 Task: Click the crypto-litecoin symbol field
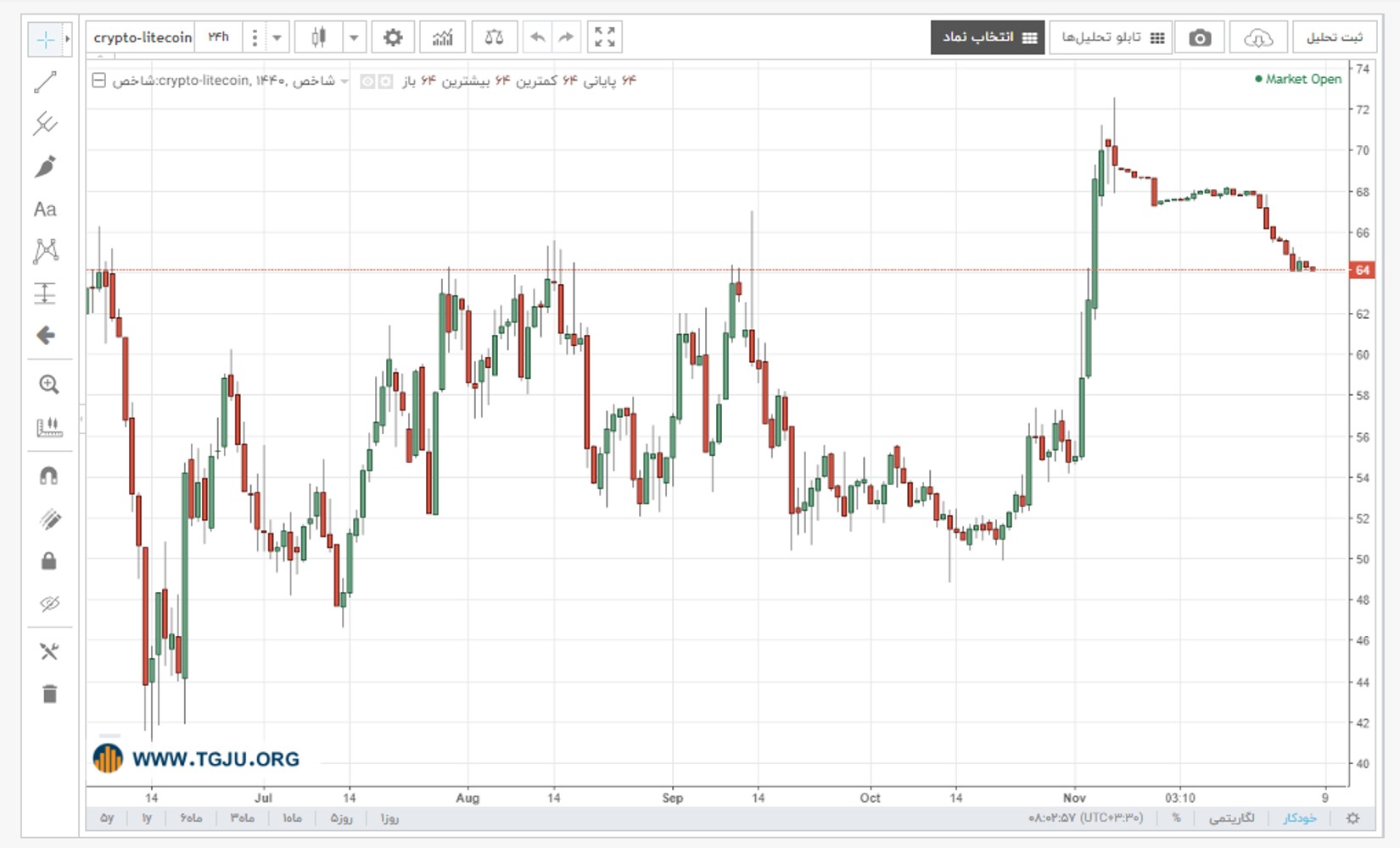point(142,37)
